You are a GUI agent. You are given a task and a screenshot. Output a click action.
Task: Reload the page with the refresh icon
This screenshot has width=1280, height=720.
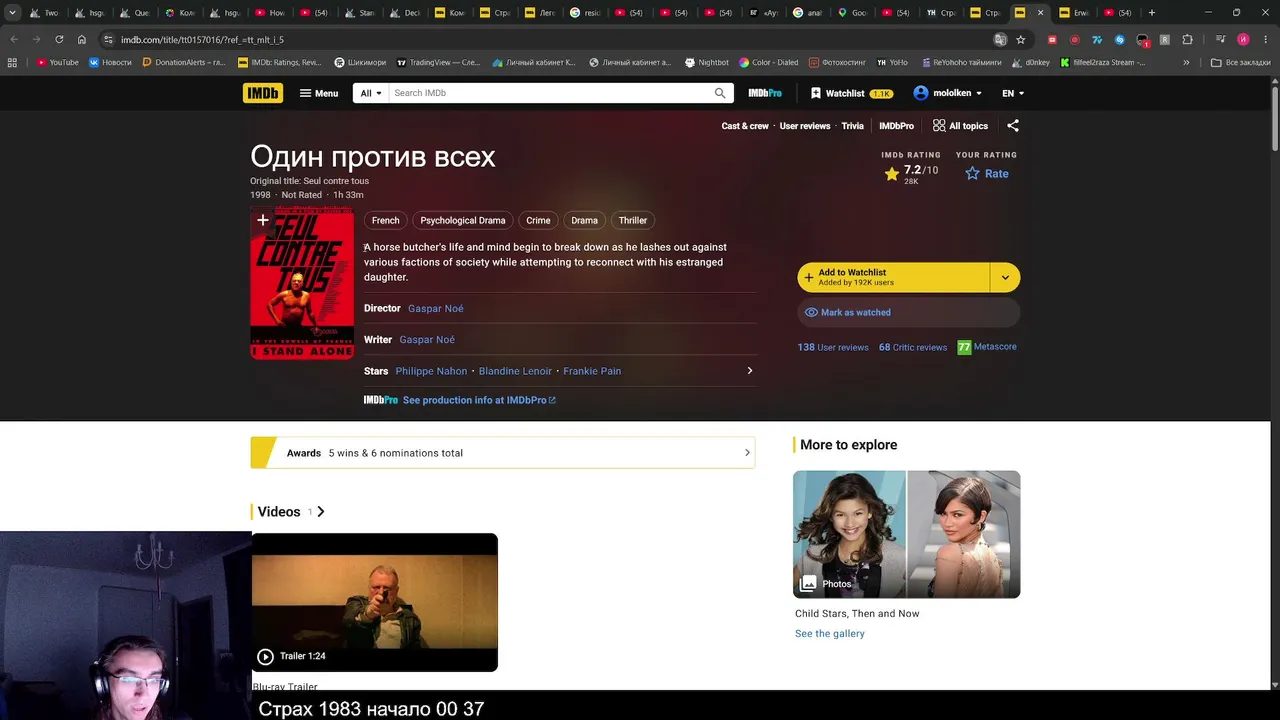[x=59, y=40]
